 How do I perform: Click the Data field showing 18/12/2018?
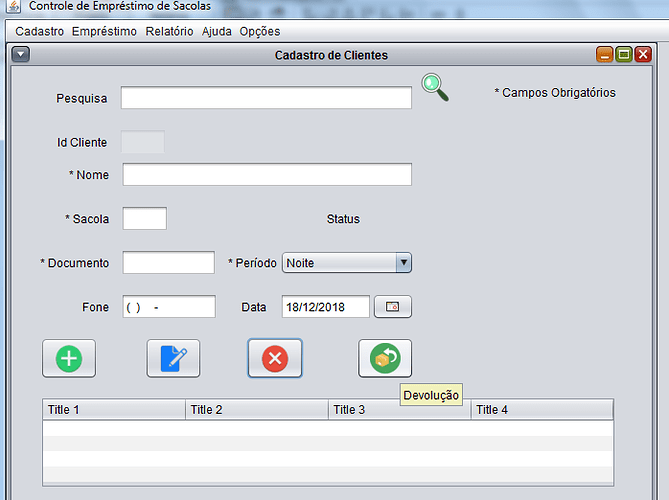[326, 307]
